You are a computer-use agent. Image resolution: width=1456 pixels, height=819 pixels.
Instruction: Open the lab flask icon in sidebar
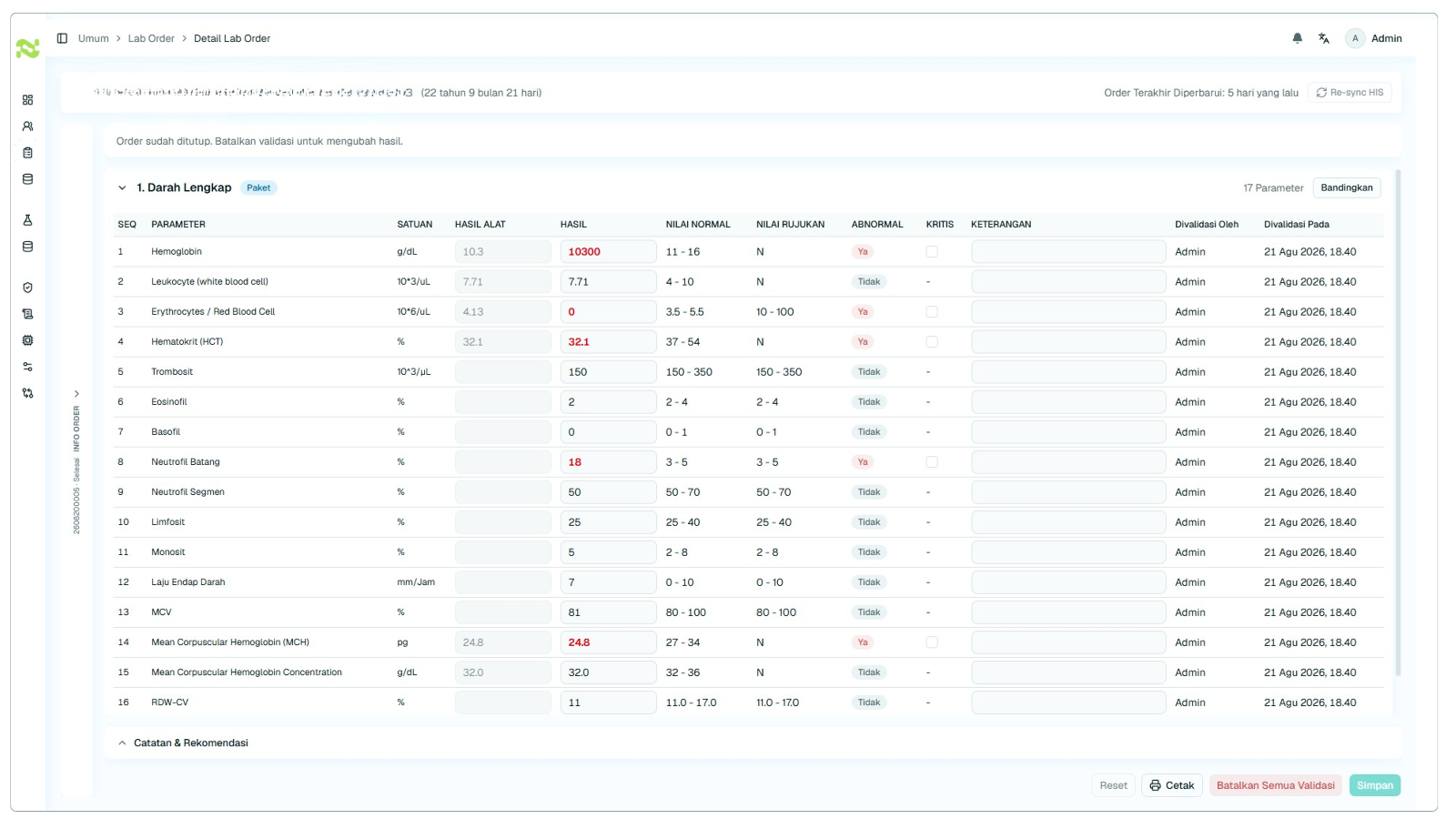click(x=27, y=220)
